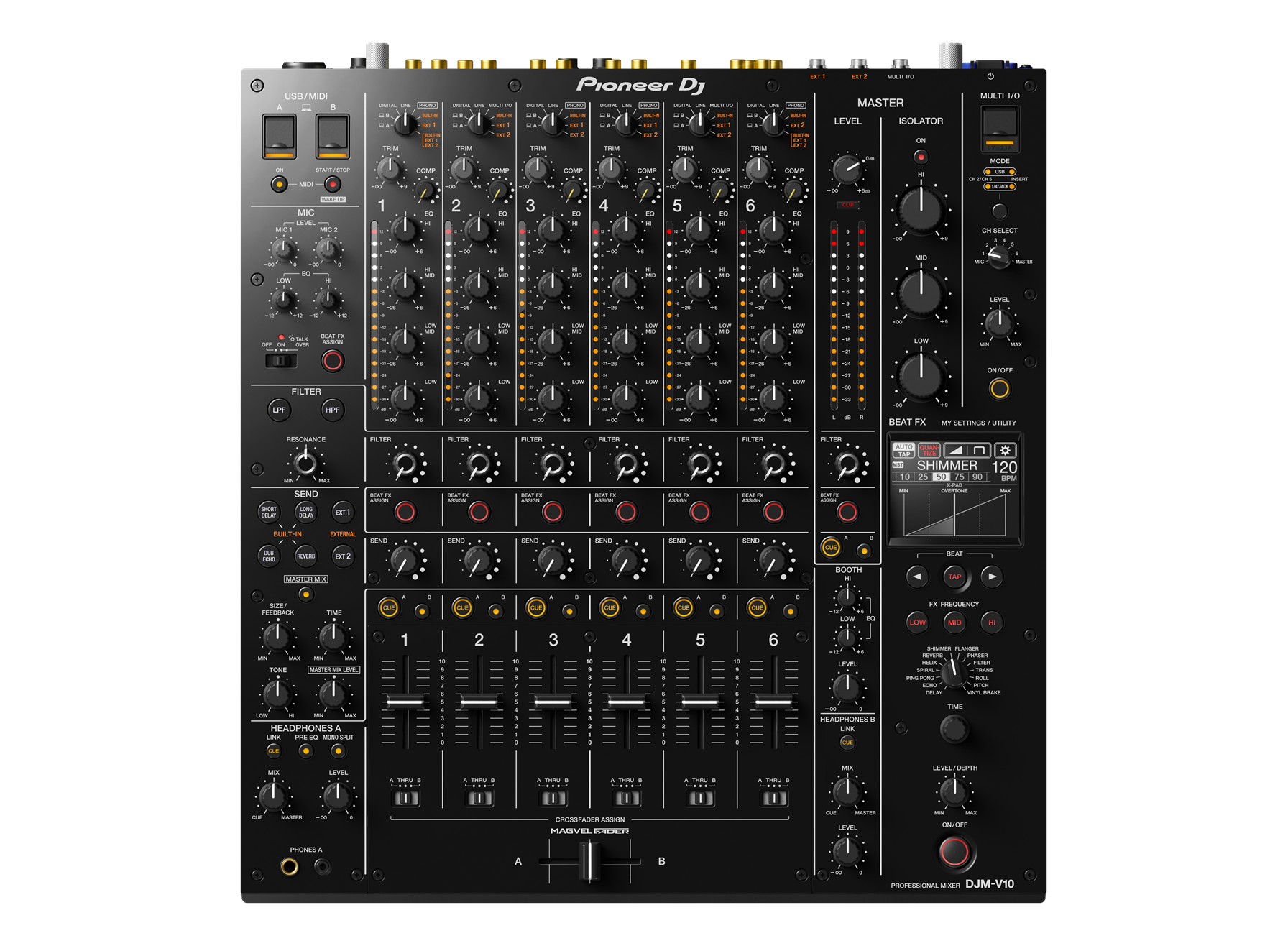Viewport: 1288px width, 946px height.
Task: Tap AUTO TAP on the Beat FX display
Action: 904,451
